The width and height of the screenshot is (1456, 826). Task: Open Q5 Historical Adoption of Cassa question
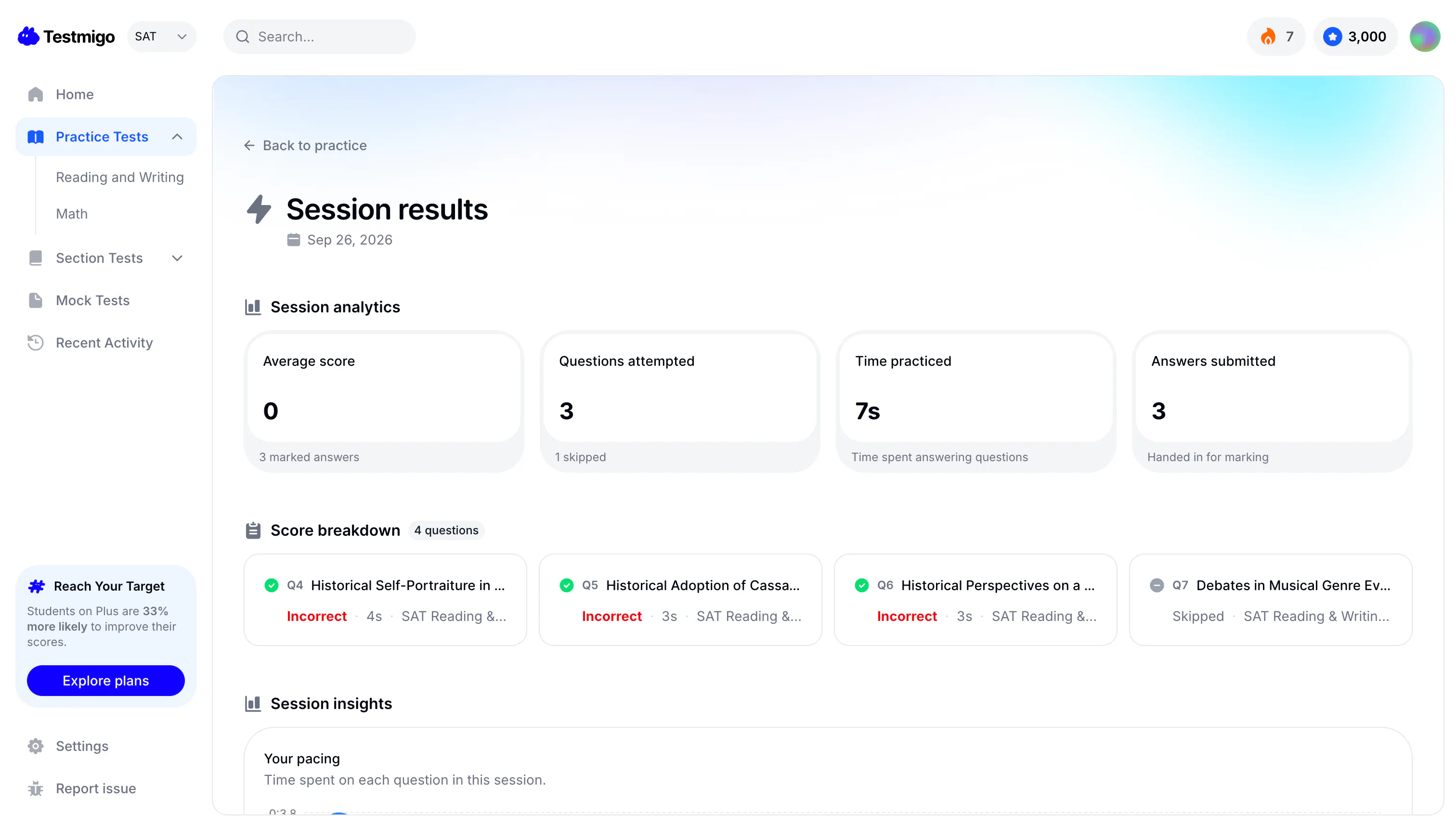(x=680, y=600)
